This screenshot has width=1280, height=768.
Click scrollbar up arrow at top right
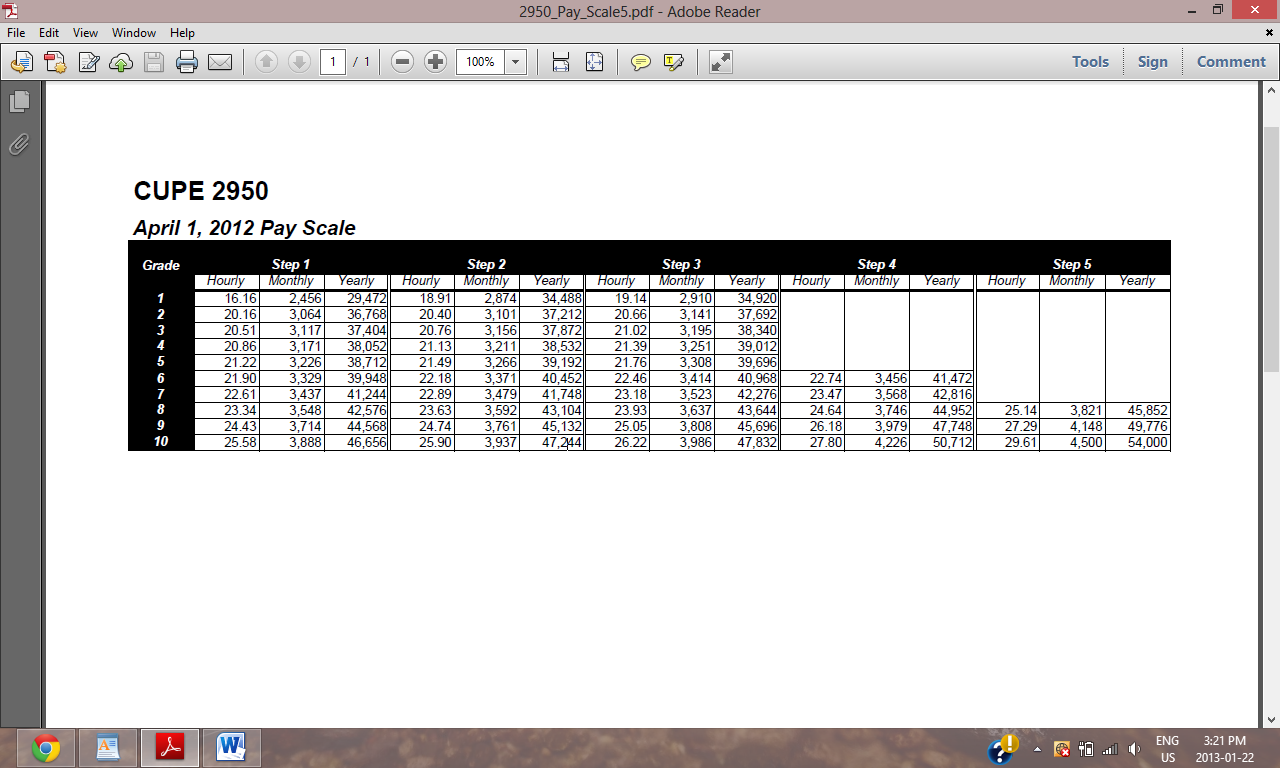tap(1270, 92)
